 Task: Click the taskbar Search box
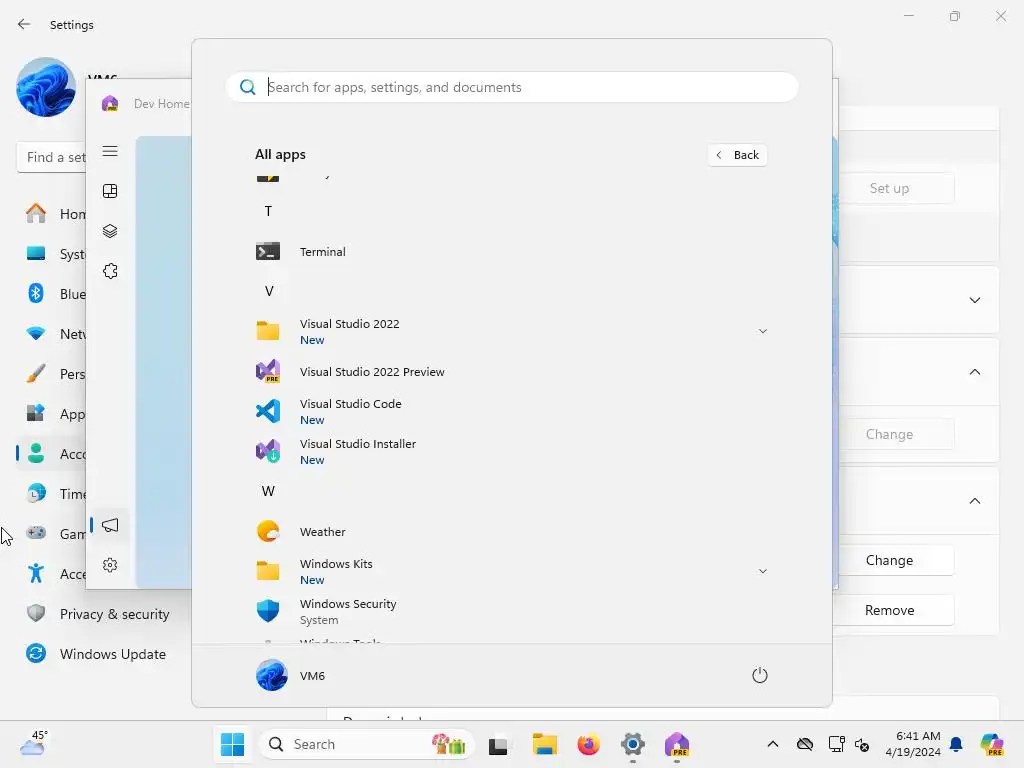pos(367,744)
